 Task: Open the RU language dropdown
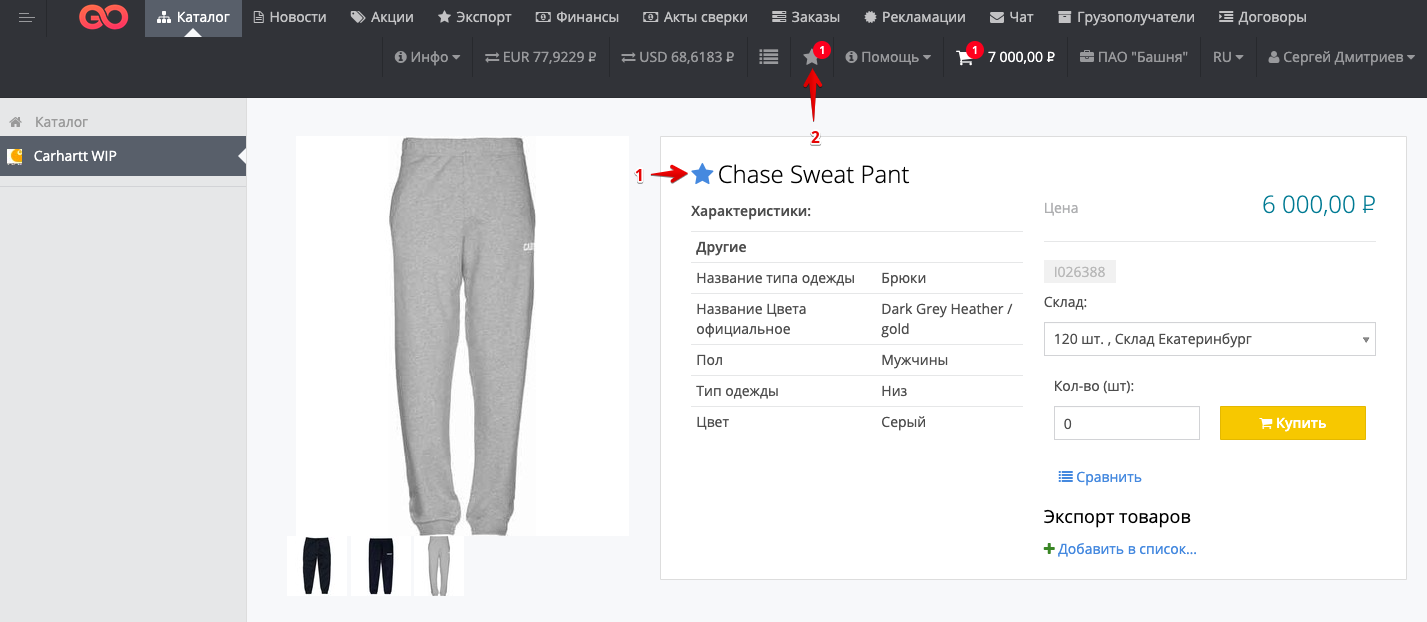(1227, 57)
